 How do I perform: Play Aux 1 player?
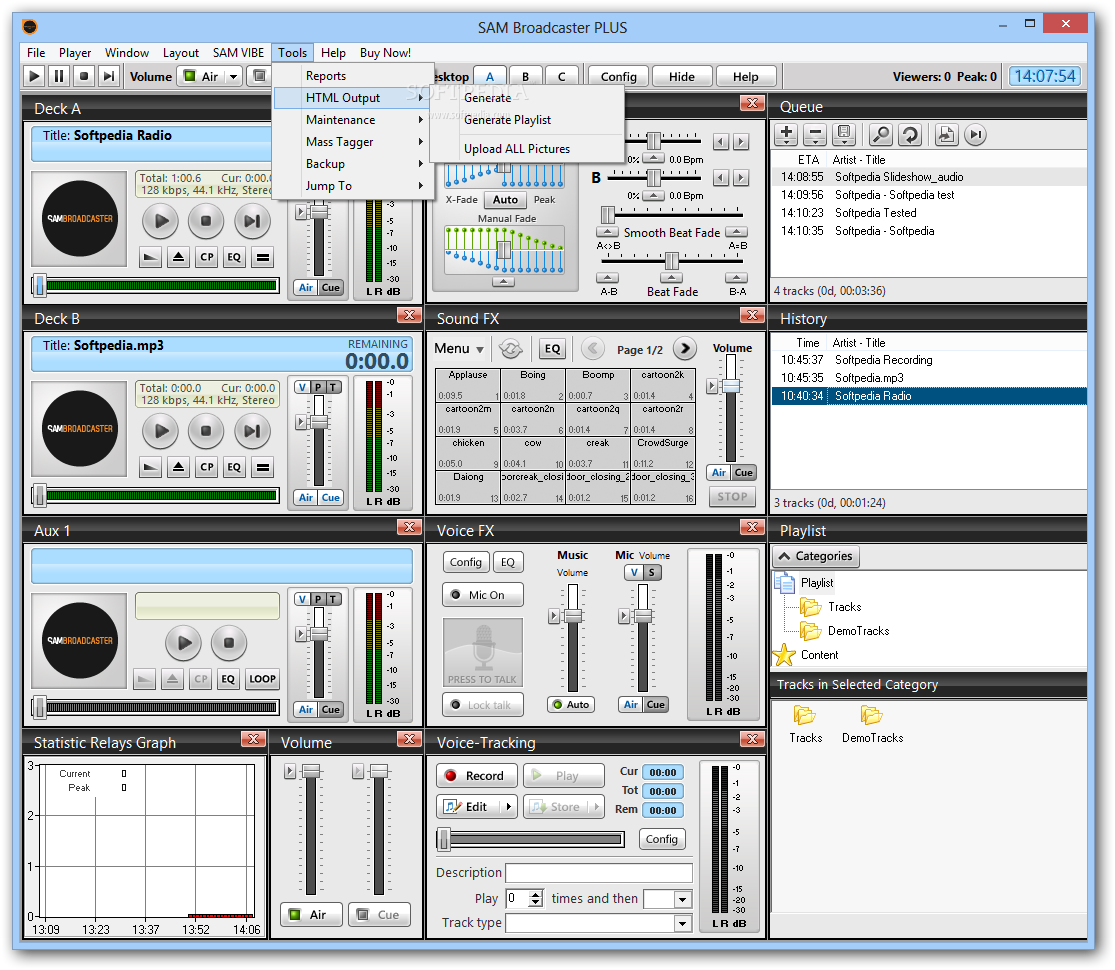(x=183, y=643)
